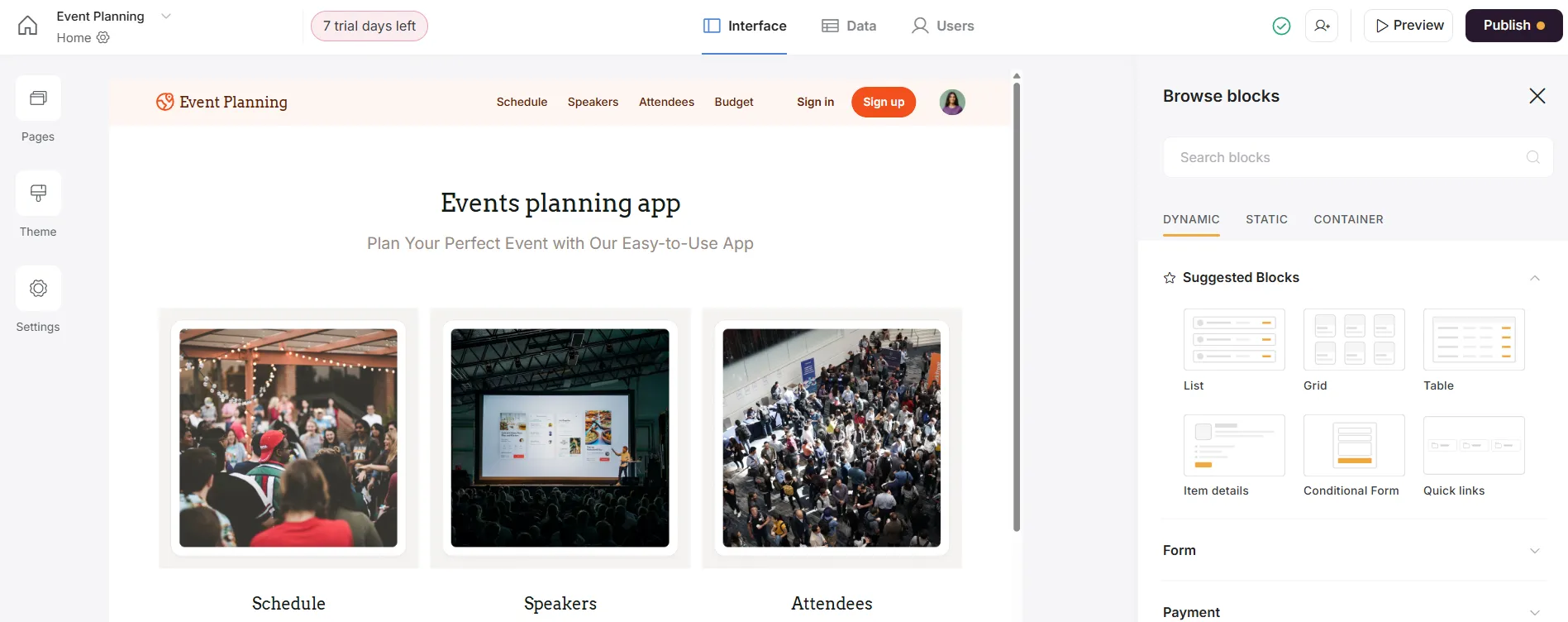The height and width of the screenshot is (622, 1568).
Task: Expand the Payment blocks section
Action: click(1535, 612)
